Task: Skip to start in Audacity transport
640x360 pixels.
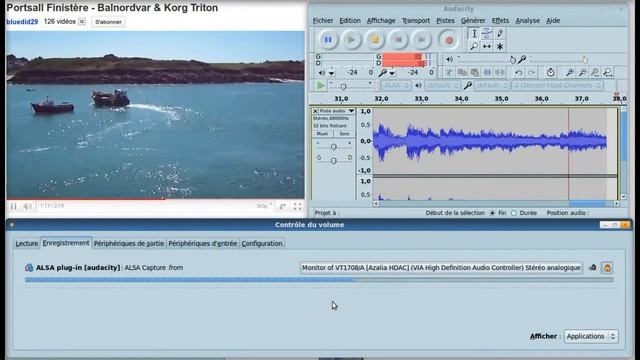Action: 398,40
